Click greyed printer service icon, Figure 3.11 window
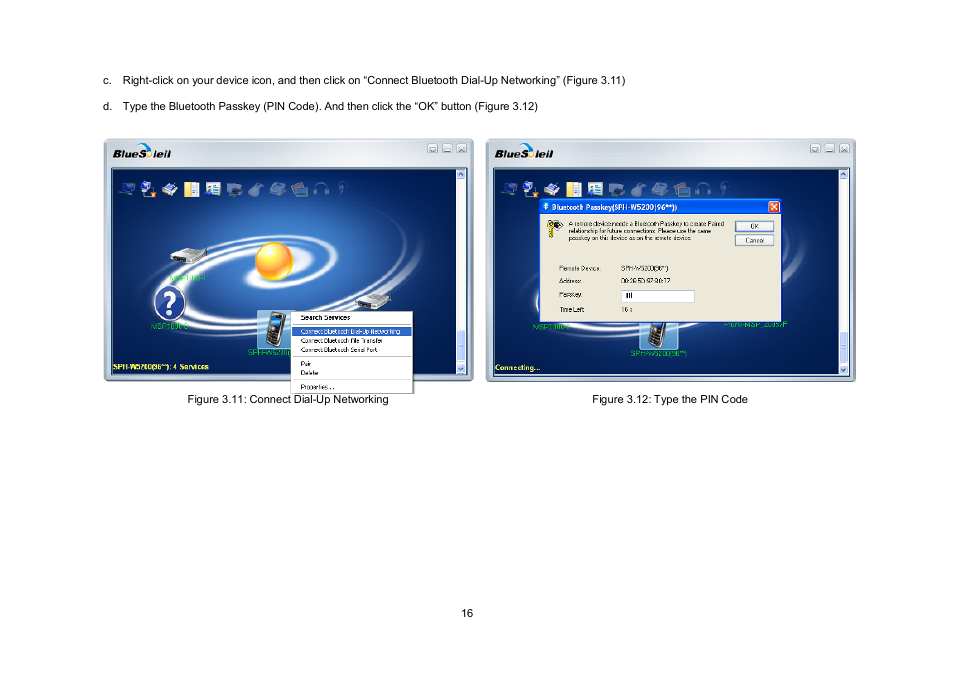954x675 pixels. click(234, 190)
